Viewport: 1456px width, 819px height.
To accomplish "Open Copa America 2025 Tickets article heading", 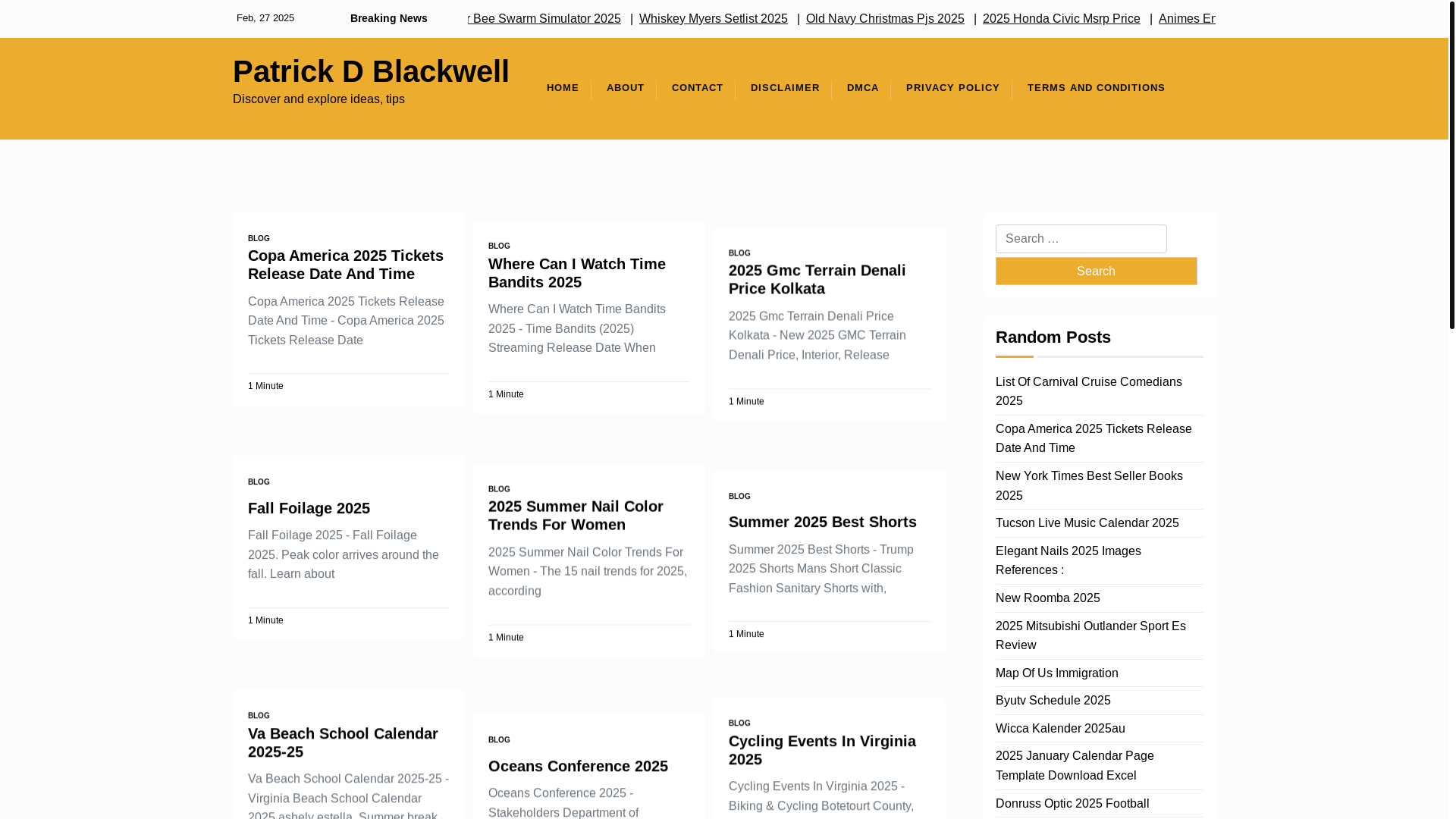I will point(346,265).
